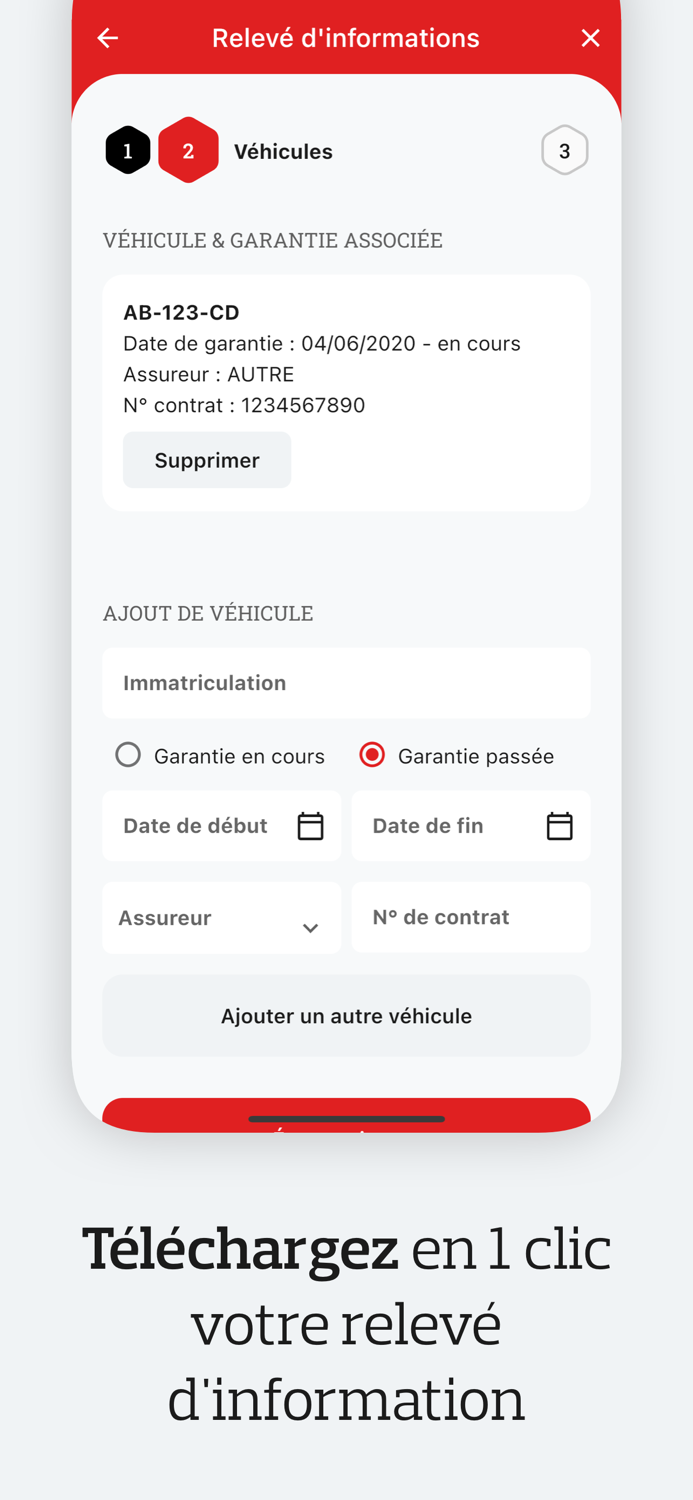The width and height of the screenshot is (693, 1500).
Task: Open the calendar picker for Date de début
Action: coord(310,826)
